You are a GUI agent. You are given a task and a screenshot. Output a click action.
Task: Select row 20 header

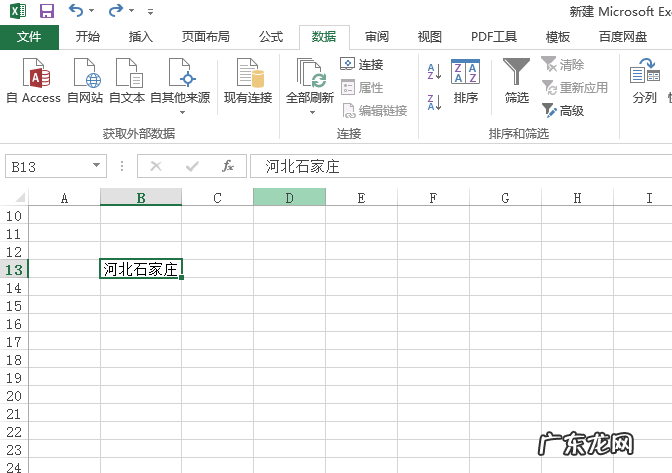click(14, 395)
